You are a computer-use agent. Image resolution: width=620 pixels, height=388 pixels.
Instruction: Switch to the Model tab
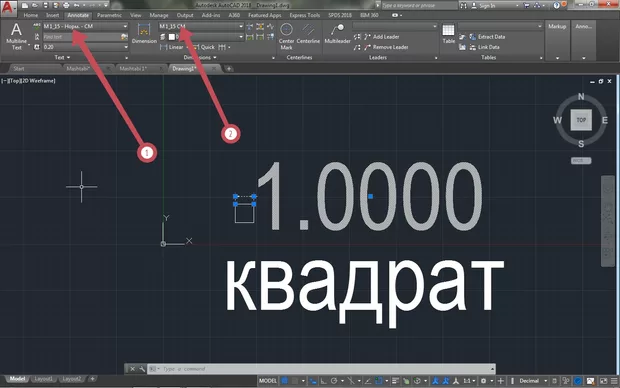[x=17, y=379]
